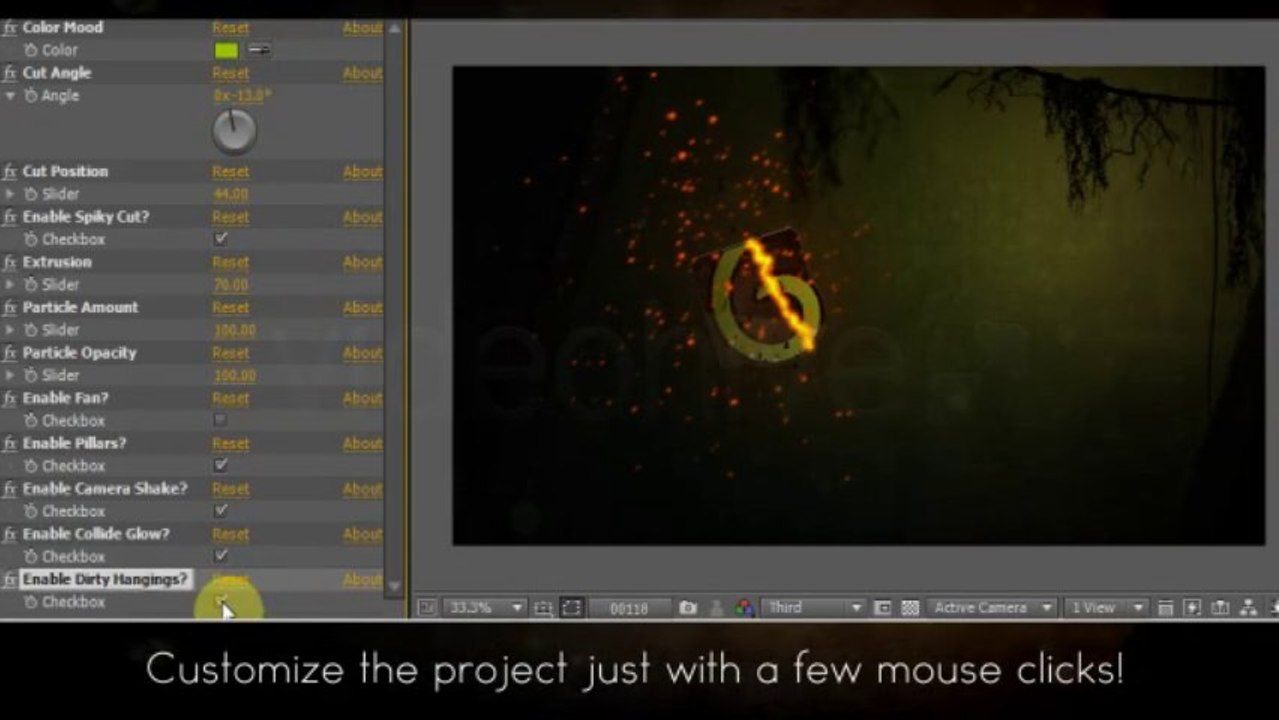Image resolution: width=1279 pixels, height=720 pixels.
Task: Open the comp flowchart icon
Action: click(1248, 607)
